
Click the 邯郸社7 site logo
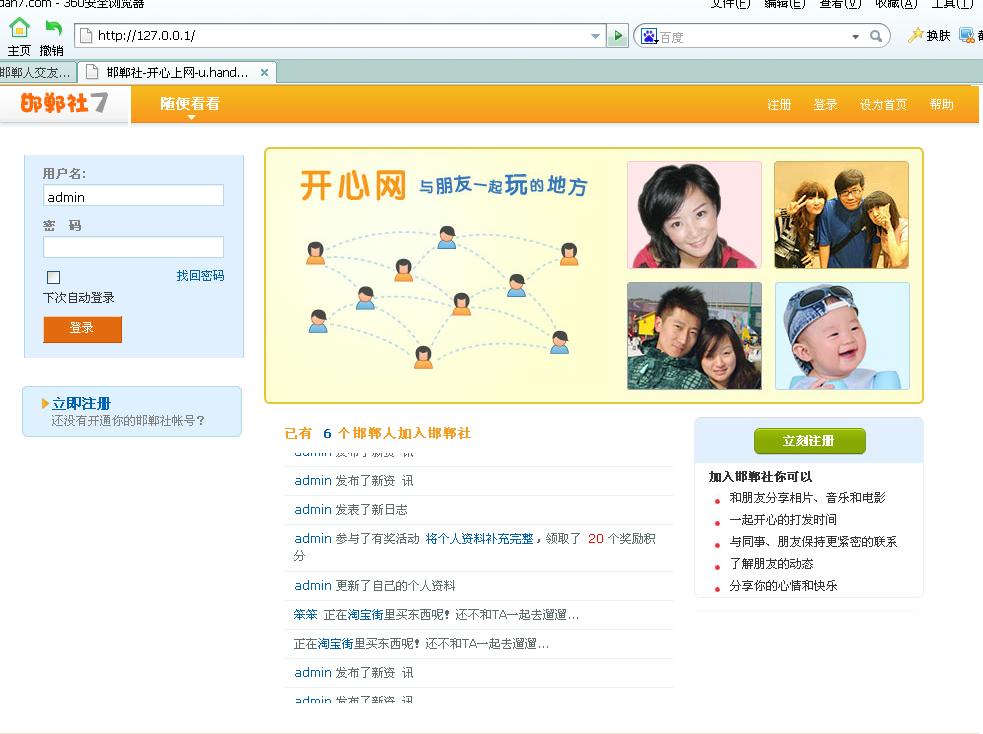tap(64, 103)
